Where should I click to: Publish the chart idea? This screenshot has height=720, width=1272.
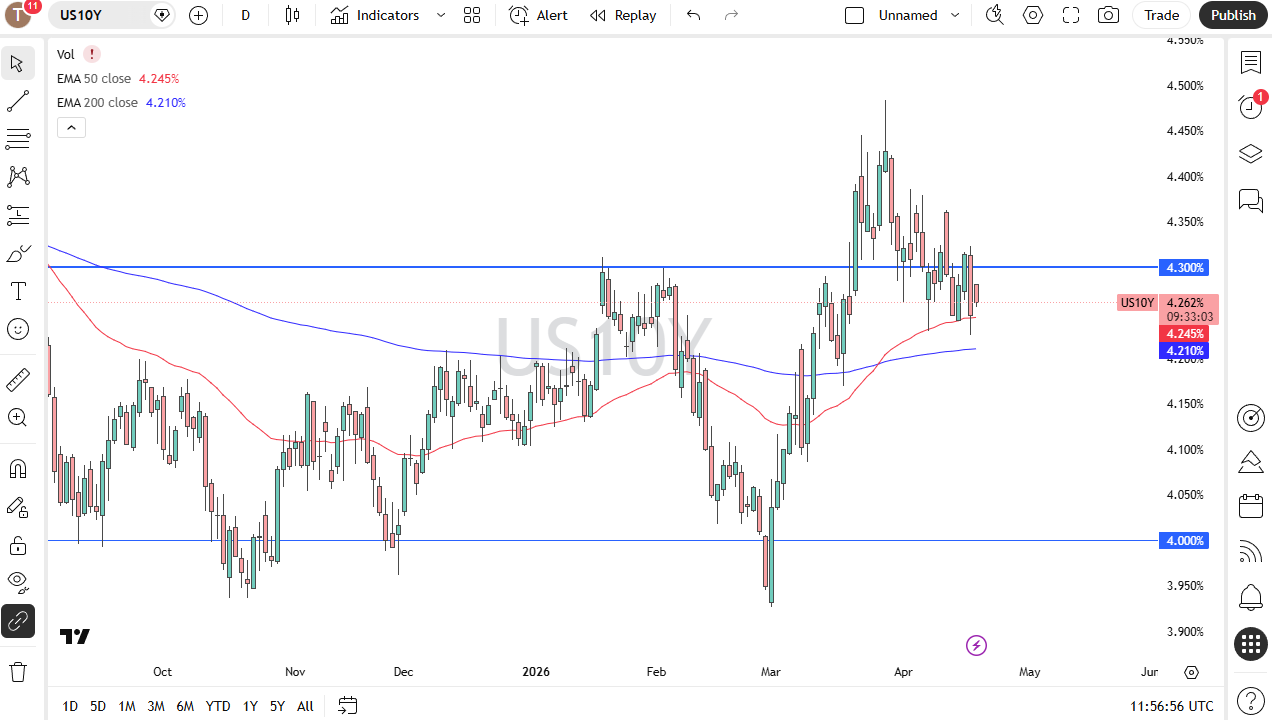(x=1233, y=15)
